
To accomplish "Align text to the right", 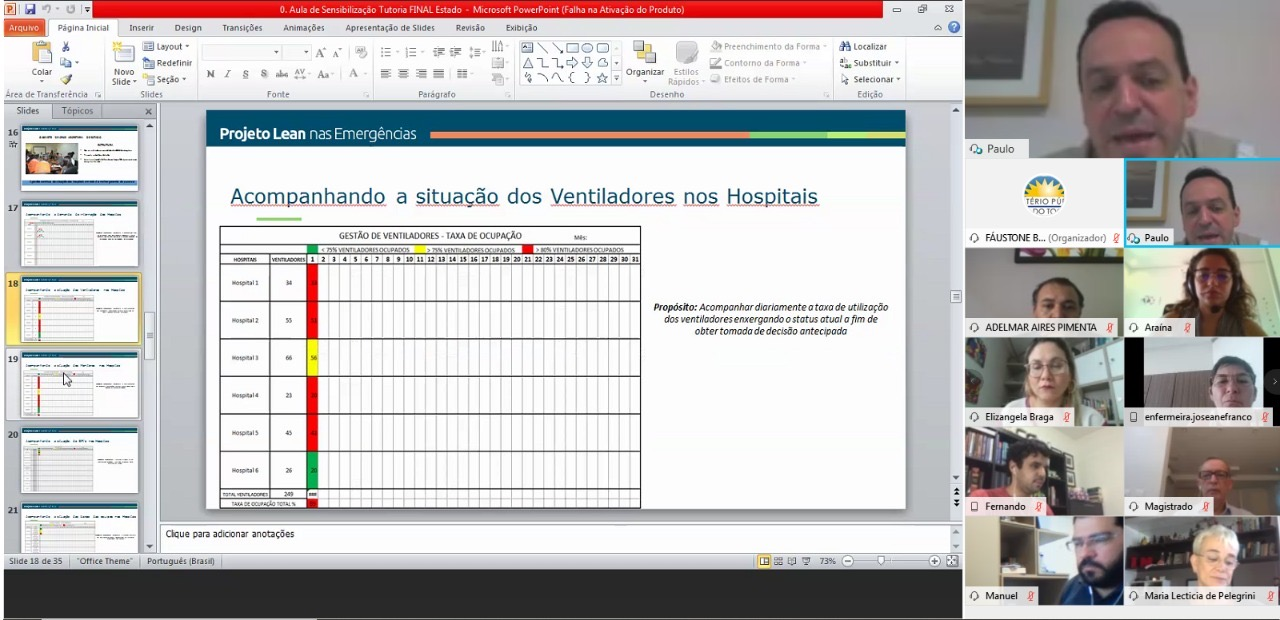I will click(x=421, y=74).
